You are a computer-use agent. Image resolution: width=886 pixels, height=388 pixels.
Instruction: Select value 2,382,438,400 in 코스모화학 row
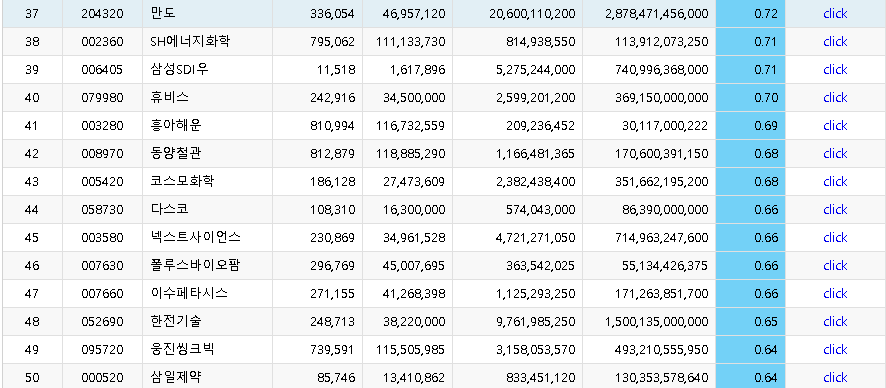536,182
